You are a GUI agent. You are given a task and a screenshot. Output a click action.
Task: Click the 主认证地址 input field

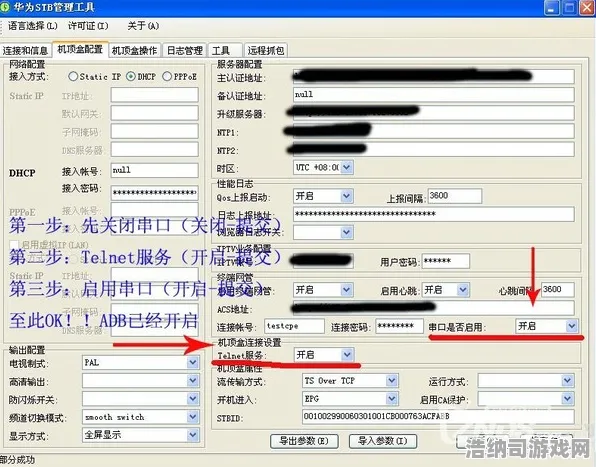[434, 76]
